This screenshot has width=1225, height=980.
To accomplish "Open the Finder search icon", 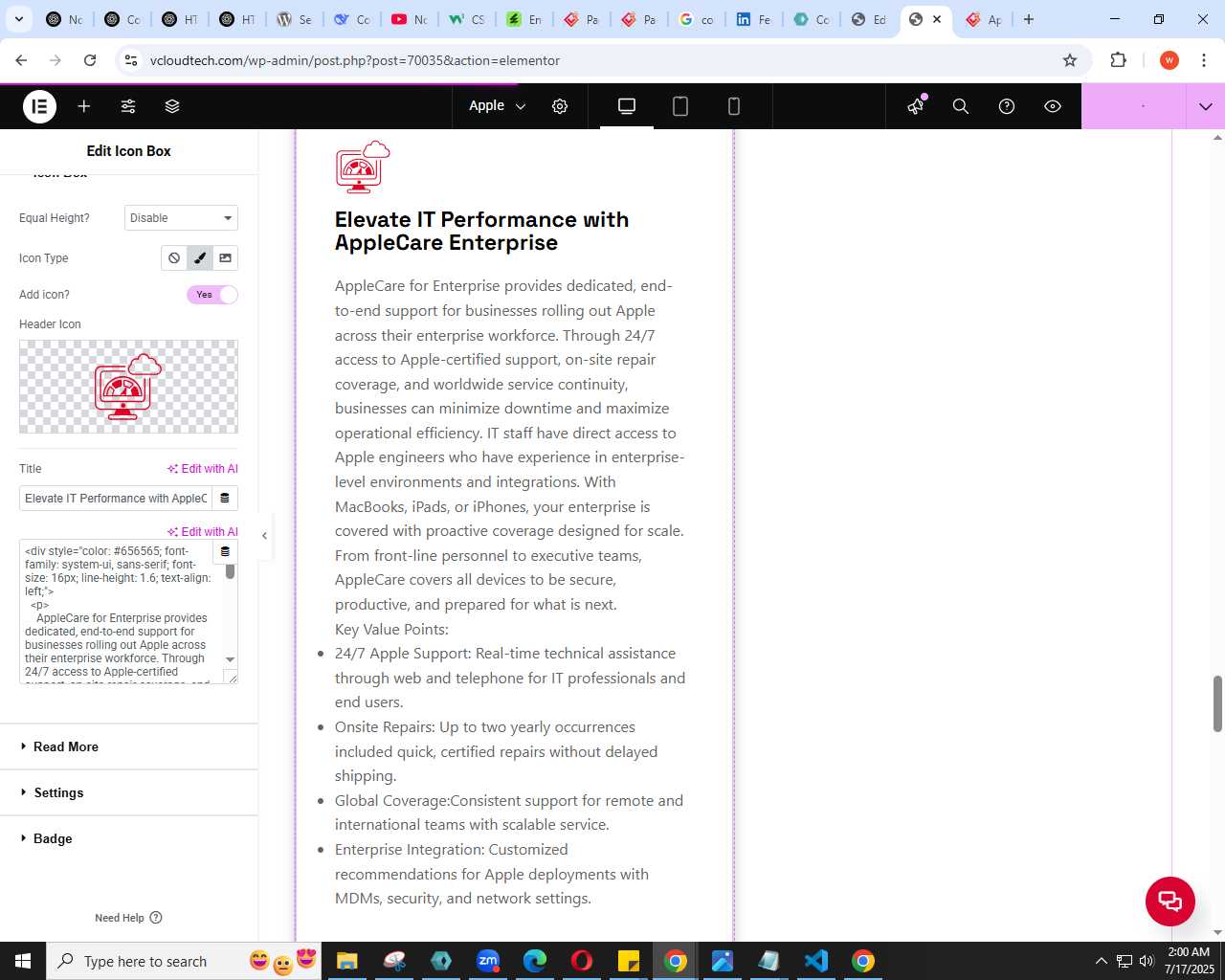I will click(961, 106).
